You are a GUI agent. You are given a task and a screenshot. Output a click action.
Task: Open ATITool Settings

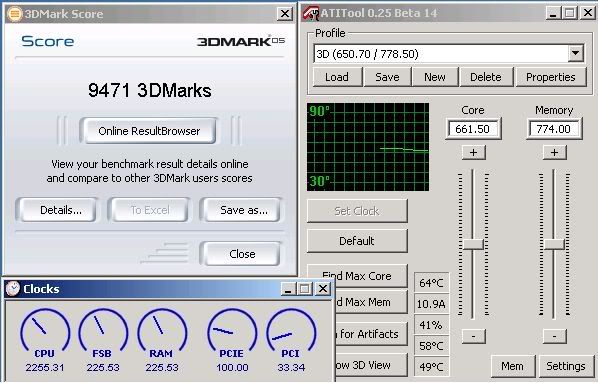566,366
